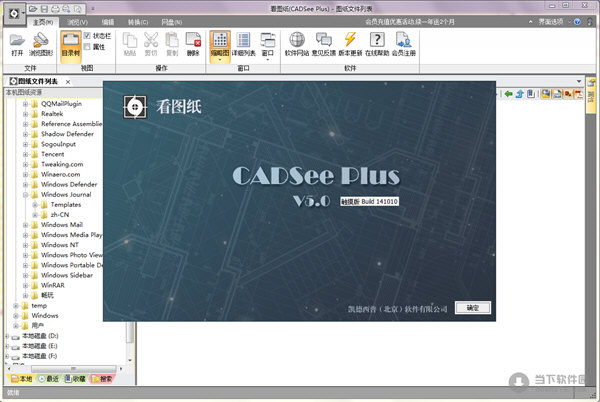Select 本地磁盘 (F:) drive
600x402 pixels.
click(39, 356)
